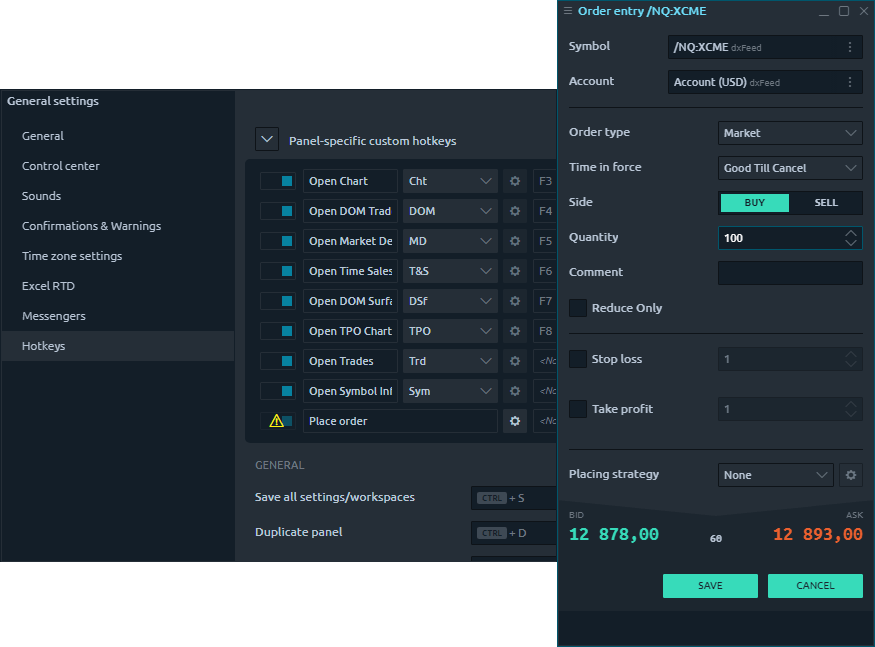Click the gear icon beside Open Trades
Viewport: 875px width, 647px height.
coord(515,361)
